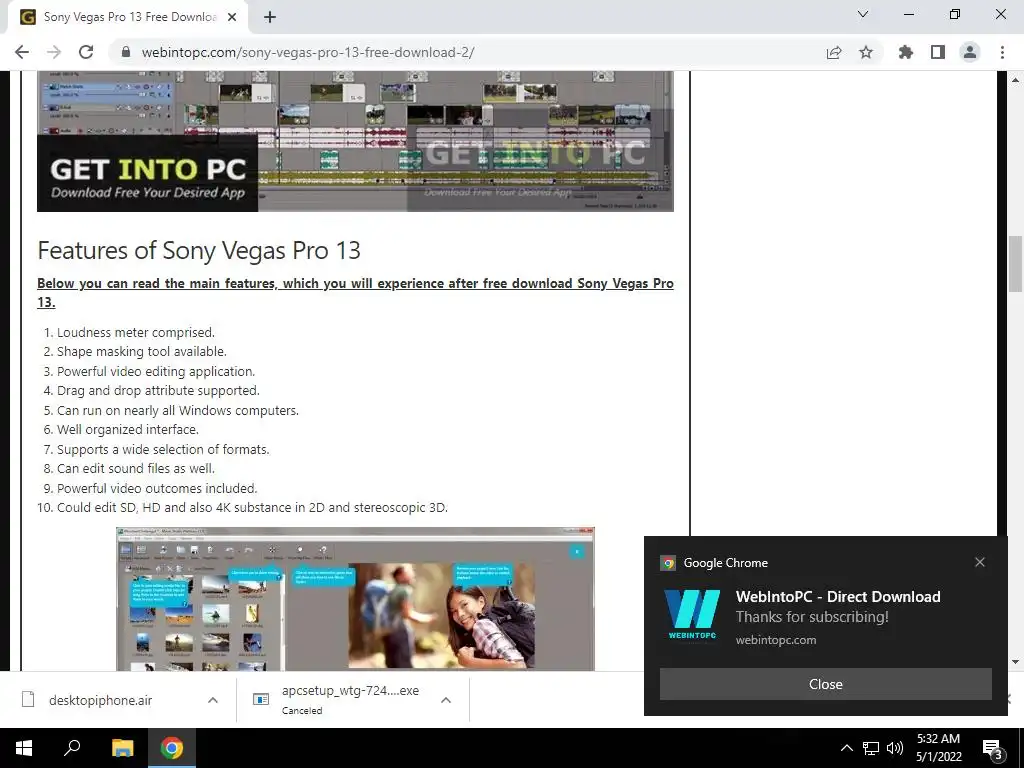Click the underlined 'Below you can read' text
This screenshot has height=768, width=1024.
[355, 293]
